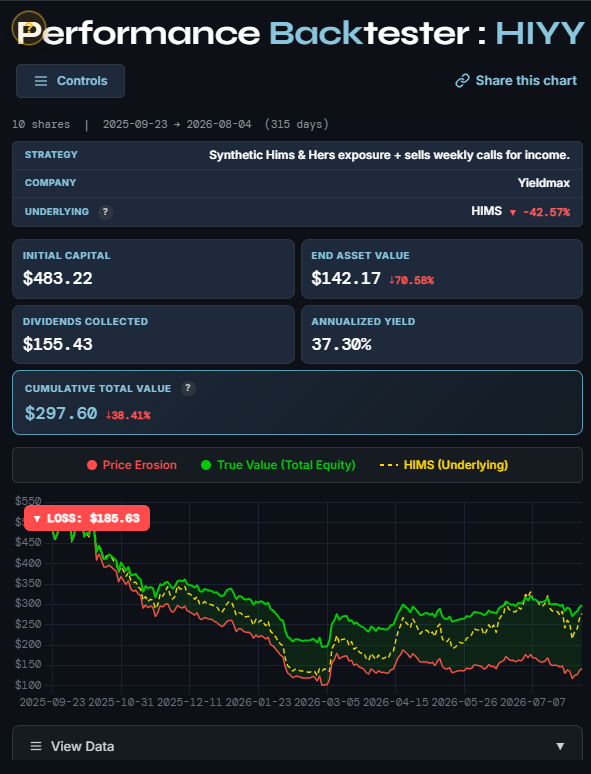Click the HIMS ticker in Underlying row

pos(486,211)
